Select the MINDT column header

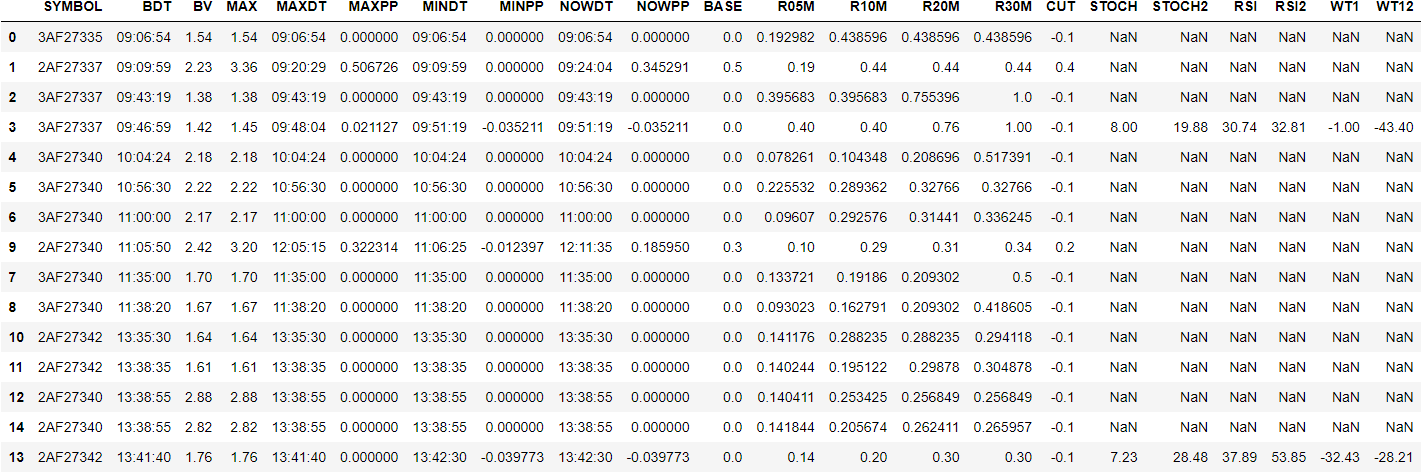pyautogui.click(x=445, y=7)
